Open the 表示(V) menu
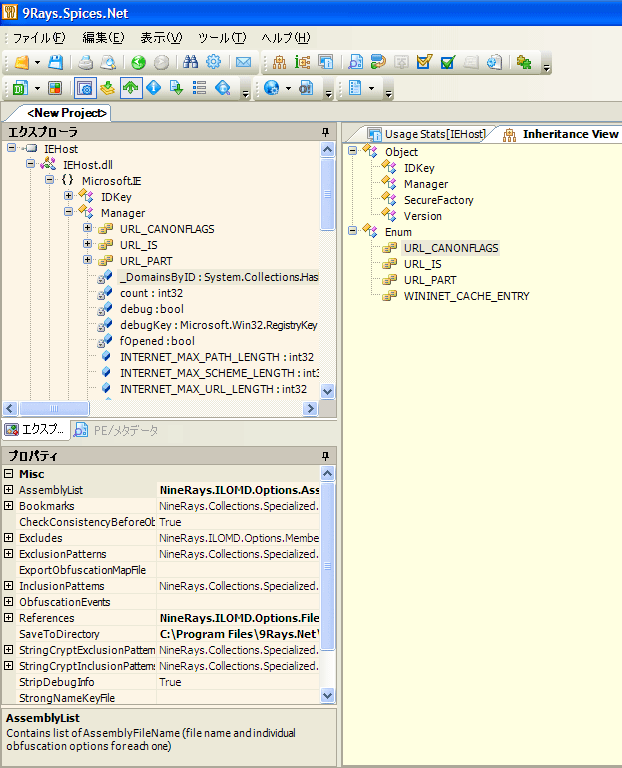 (x=161, y=38)
